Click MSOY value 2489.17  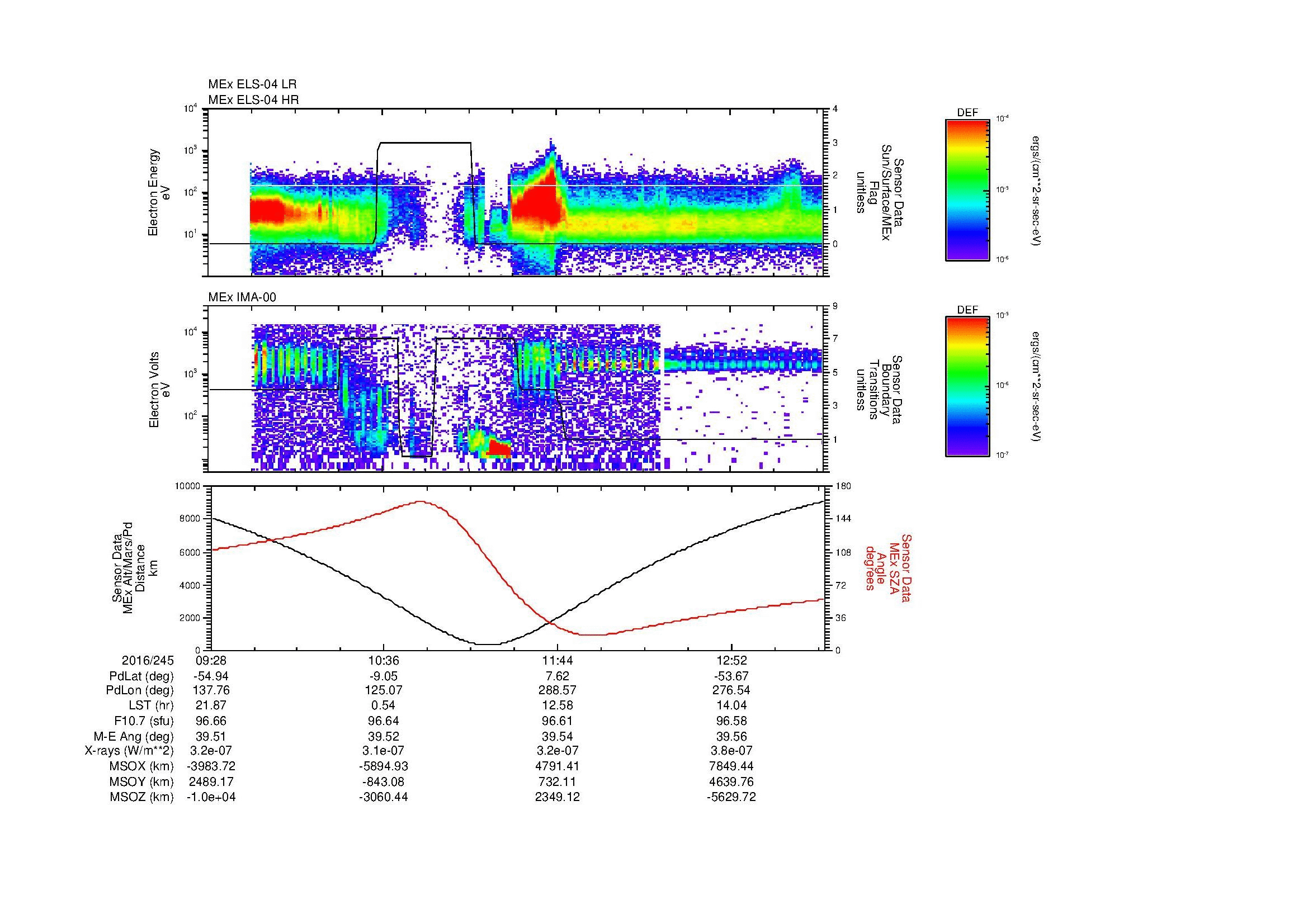click(x=211, y=781)
